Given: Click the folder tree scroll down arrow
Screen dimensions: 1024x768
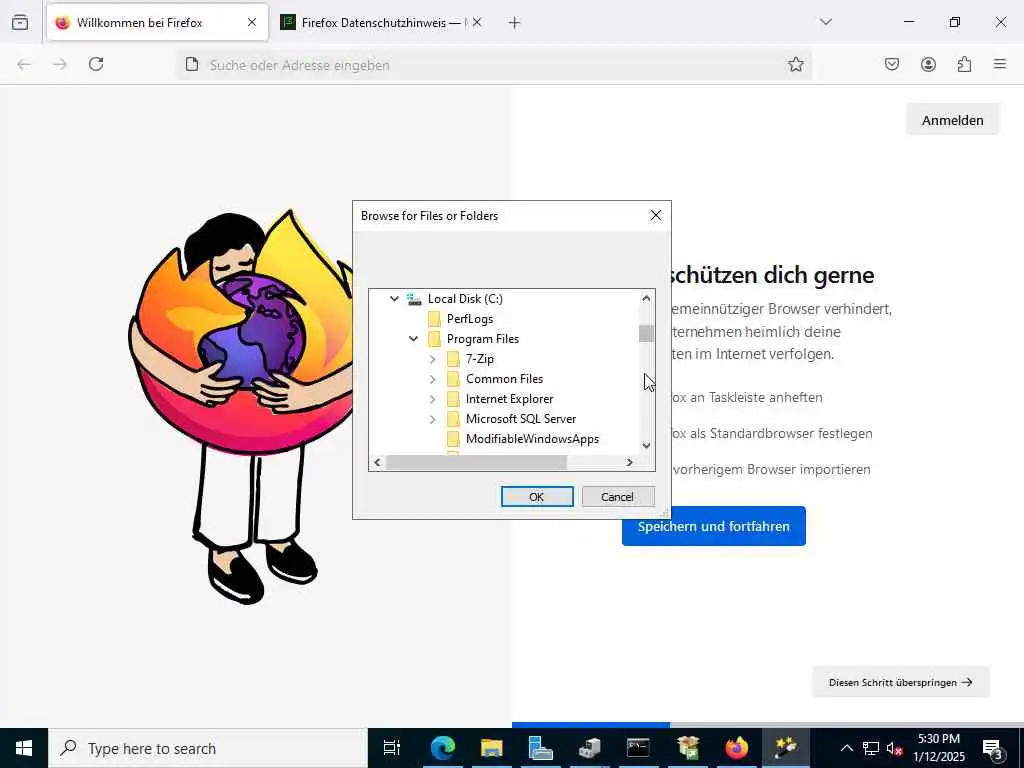Looking at the screenshot, I should pos(647,446).
